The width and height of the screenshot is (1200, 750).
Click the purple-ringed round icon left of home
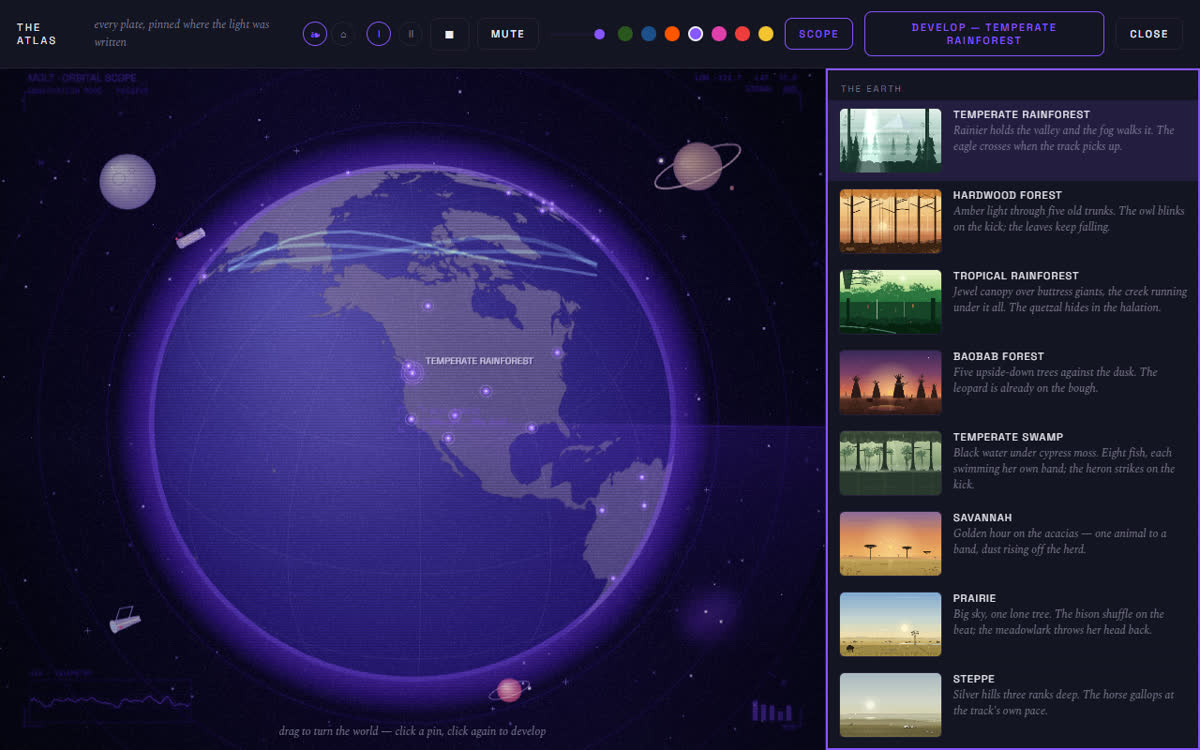tap(315, 34)
